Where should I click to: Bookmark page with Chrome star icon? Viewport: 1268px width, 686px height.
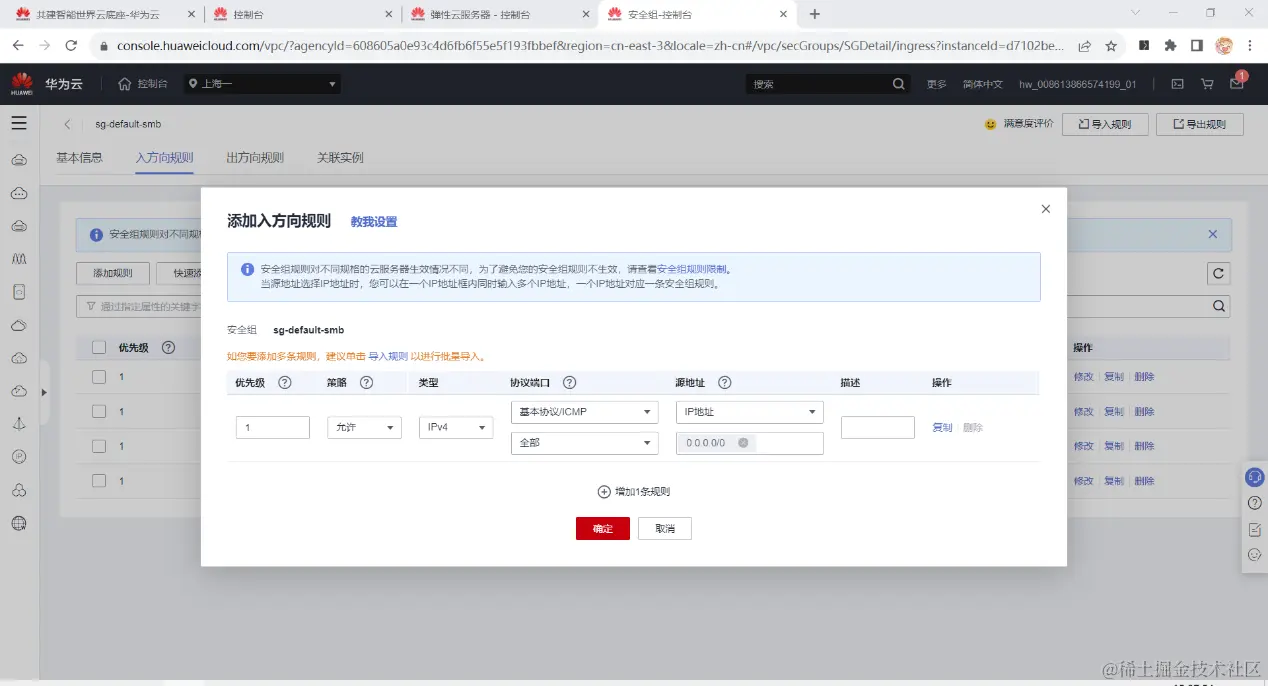(x=1111, y=46)
